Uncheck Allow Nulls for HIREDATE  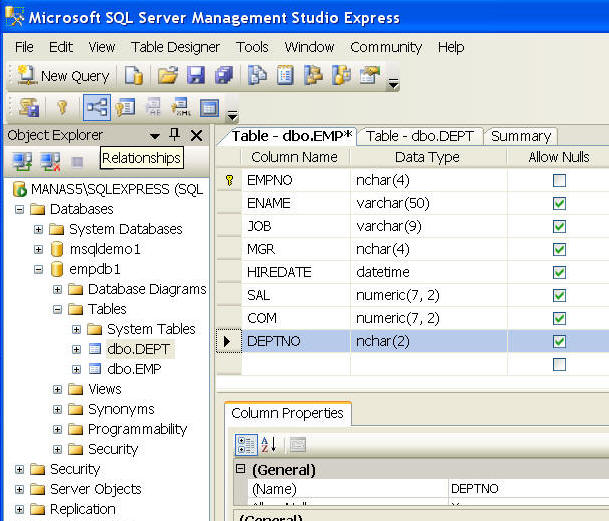[x=559, y=272]
